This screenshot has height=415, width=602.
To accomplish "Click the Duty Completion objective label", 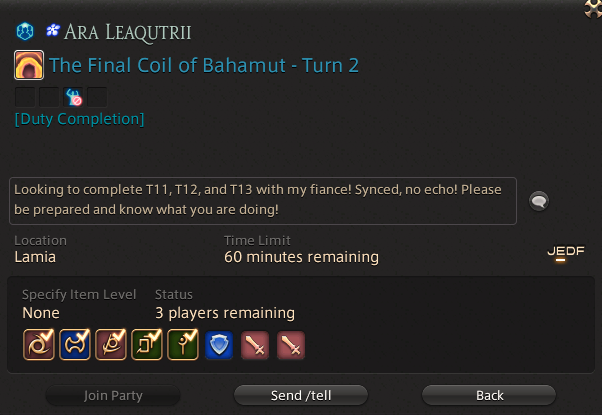I will tap(79, 119).
